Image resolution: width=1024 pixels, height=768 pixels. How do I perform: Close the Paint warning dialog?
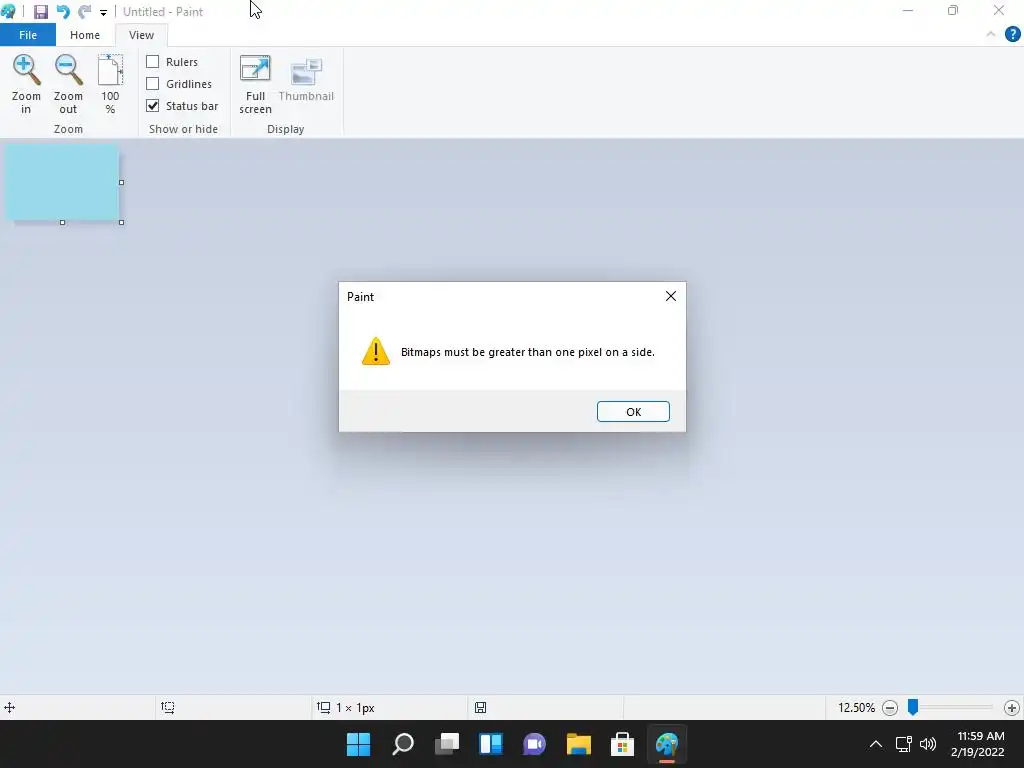671,296
